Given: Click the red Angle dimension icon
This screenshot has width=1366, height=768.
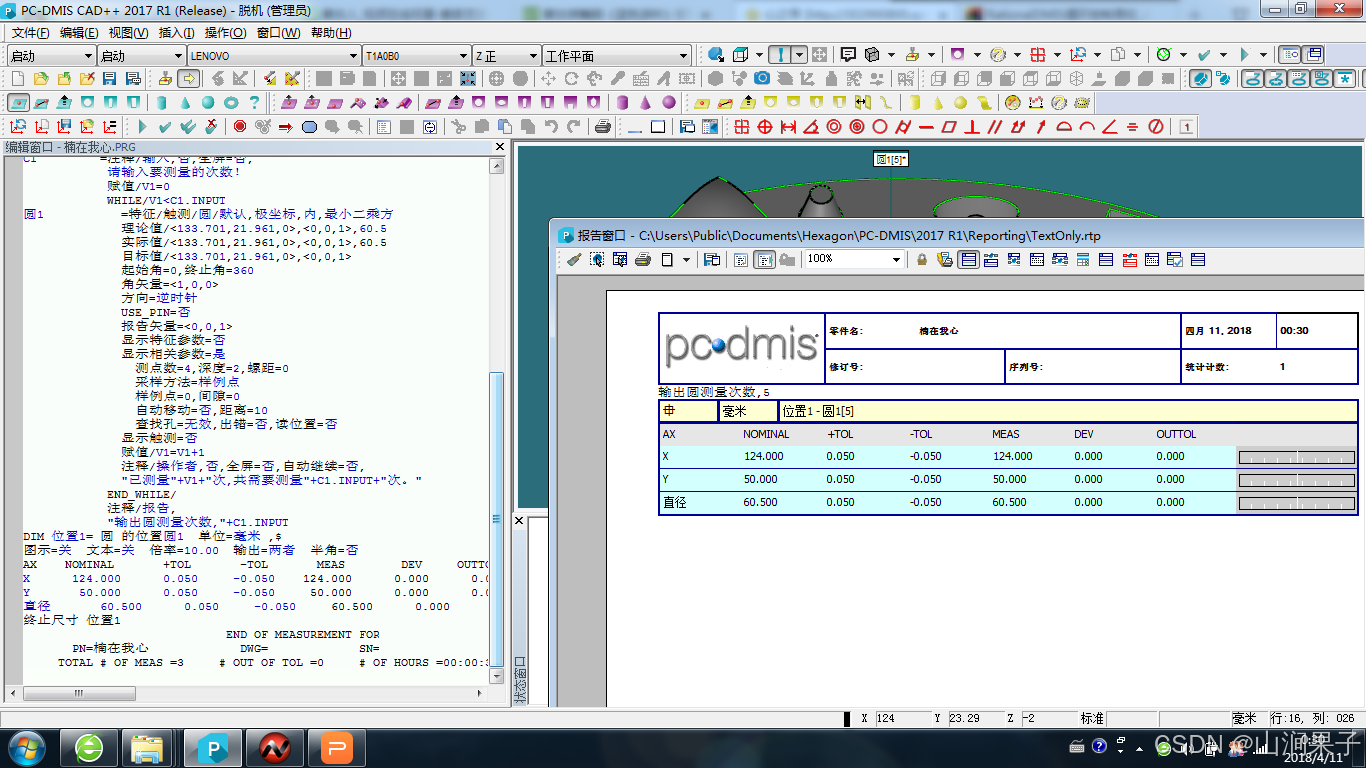Looking at the screenshot, I should [811, 127].
